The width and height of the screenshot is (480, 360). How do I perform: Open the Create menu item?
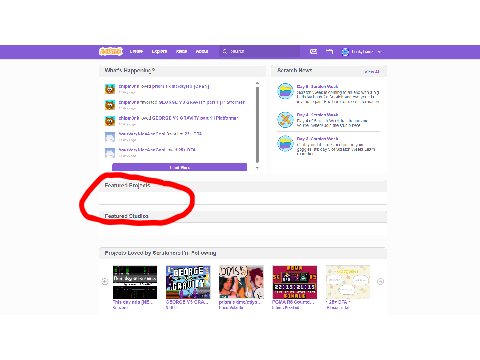[x=136, y=51]
